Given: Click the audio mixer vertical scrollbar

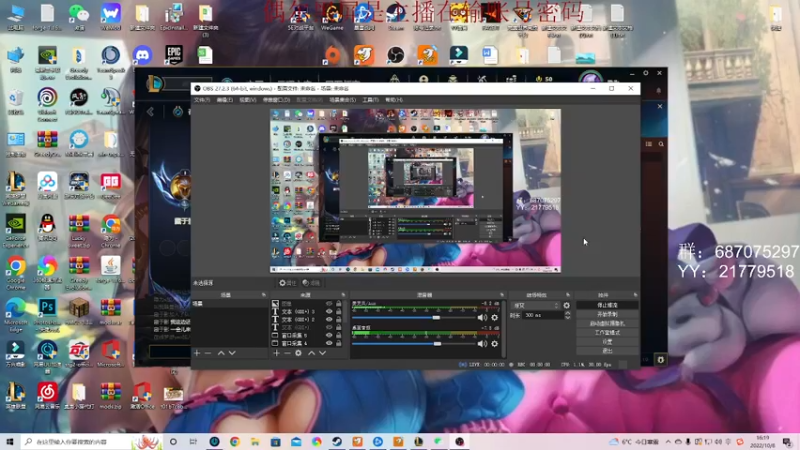Looking at the screenshot, I should tap(504, 329).
